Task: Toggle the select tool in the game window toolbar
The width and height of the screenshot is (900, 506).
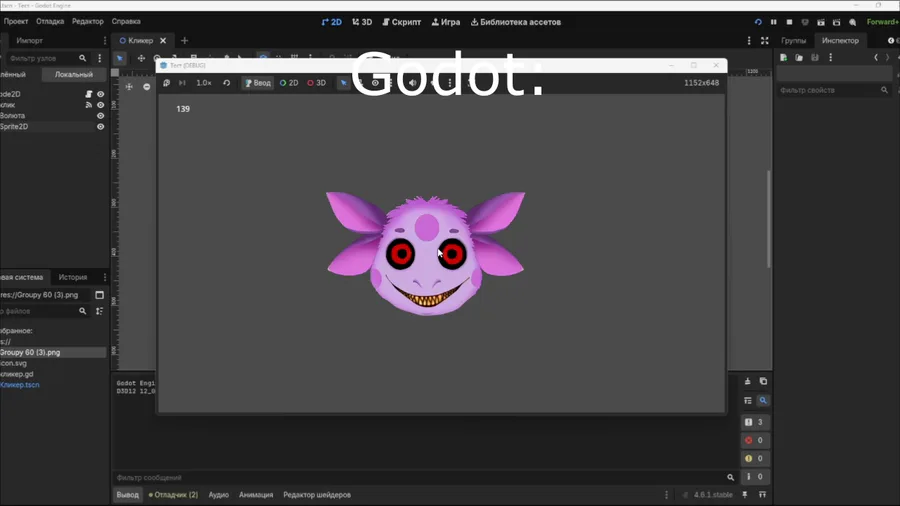Action: tap(343, 83)
